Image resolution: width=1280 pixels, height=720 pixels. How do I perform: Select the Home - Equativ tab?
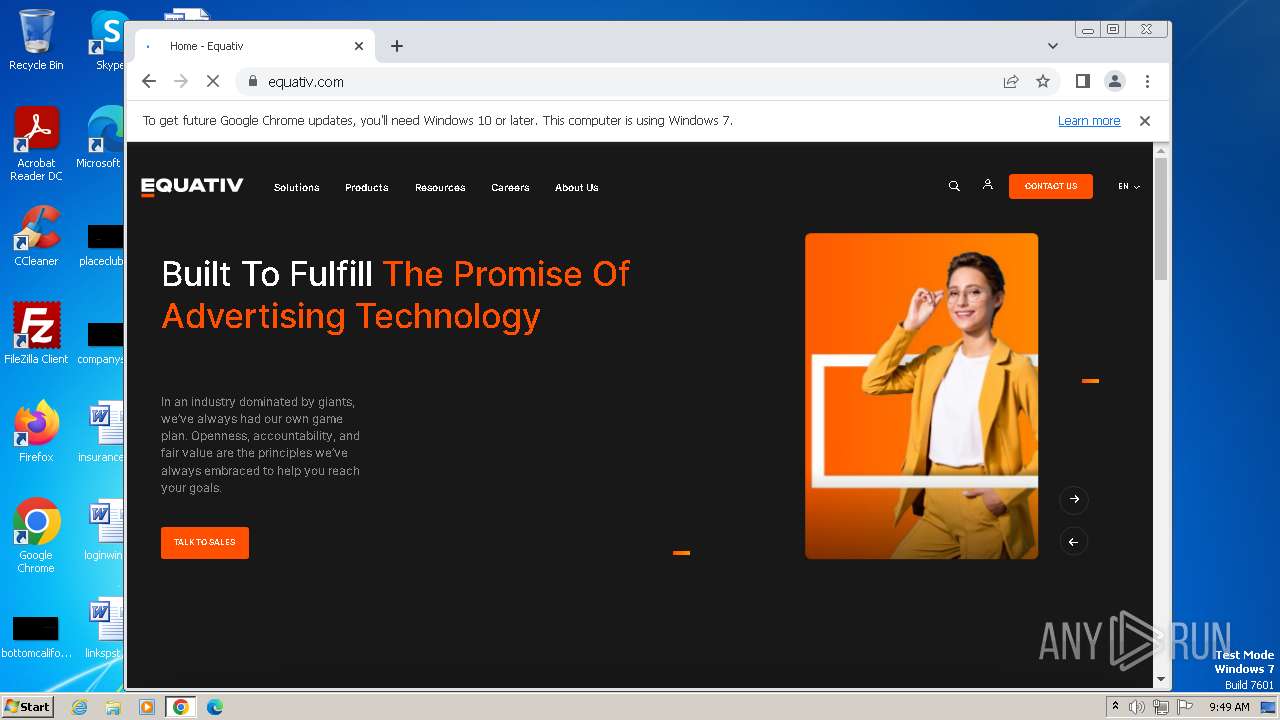click(x=254, y=46)
